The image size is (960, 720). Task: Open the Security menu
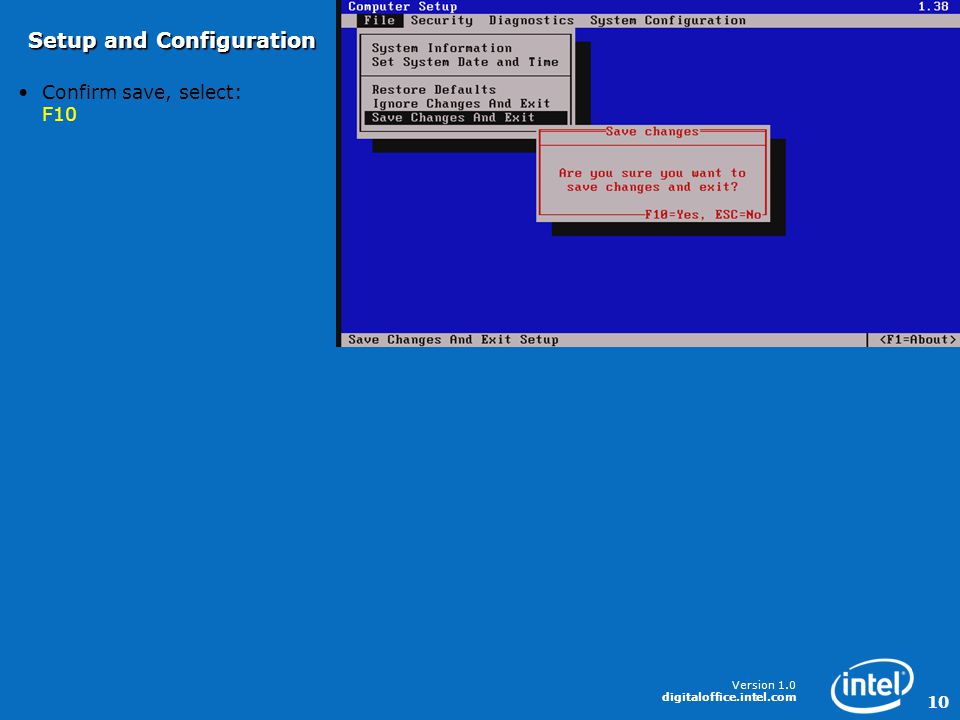(x=441, y=20)
